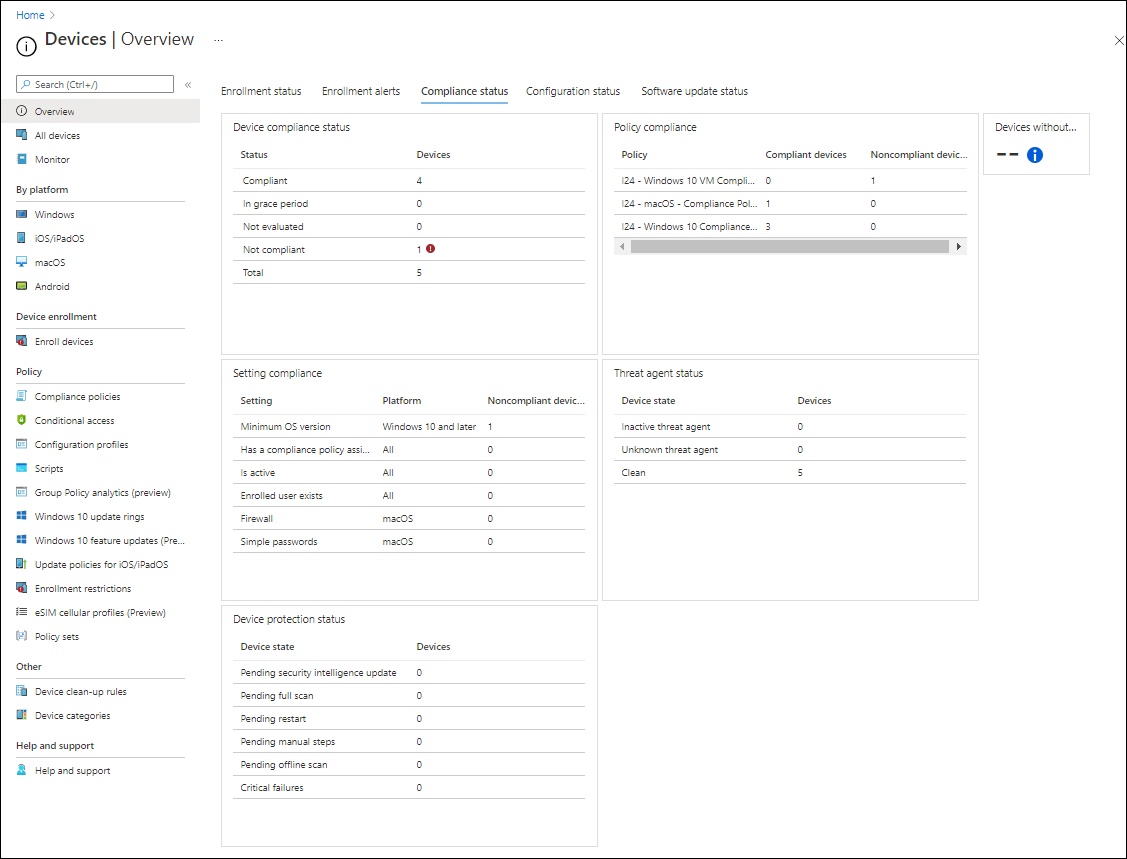Click the iOS/iPadOS platform icon
This screenshot has width=1127, height=859.
tap(22, 238)
